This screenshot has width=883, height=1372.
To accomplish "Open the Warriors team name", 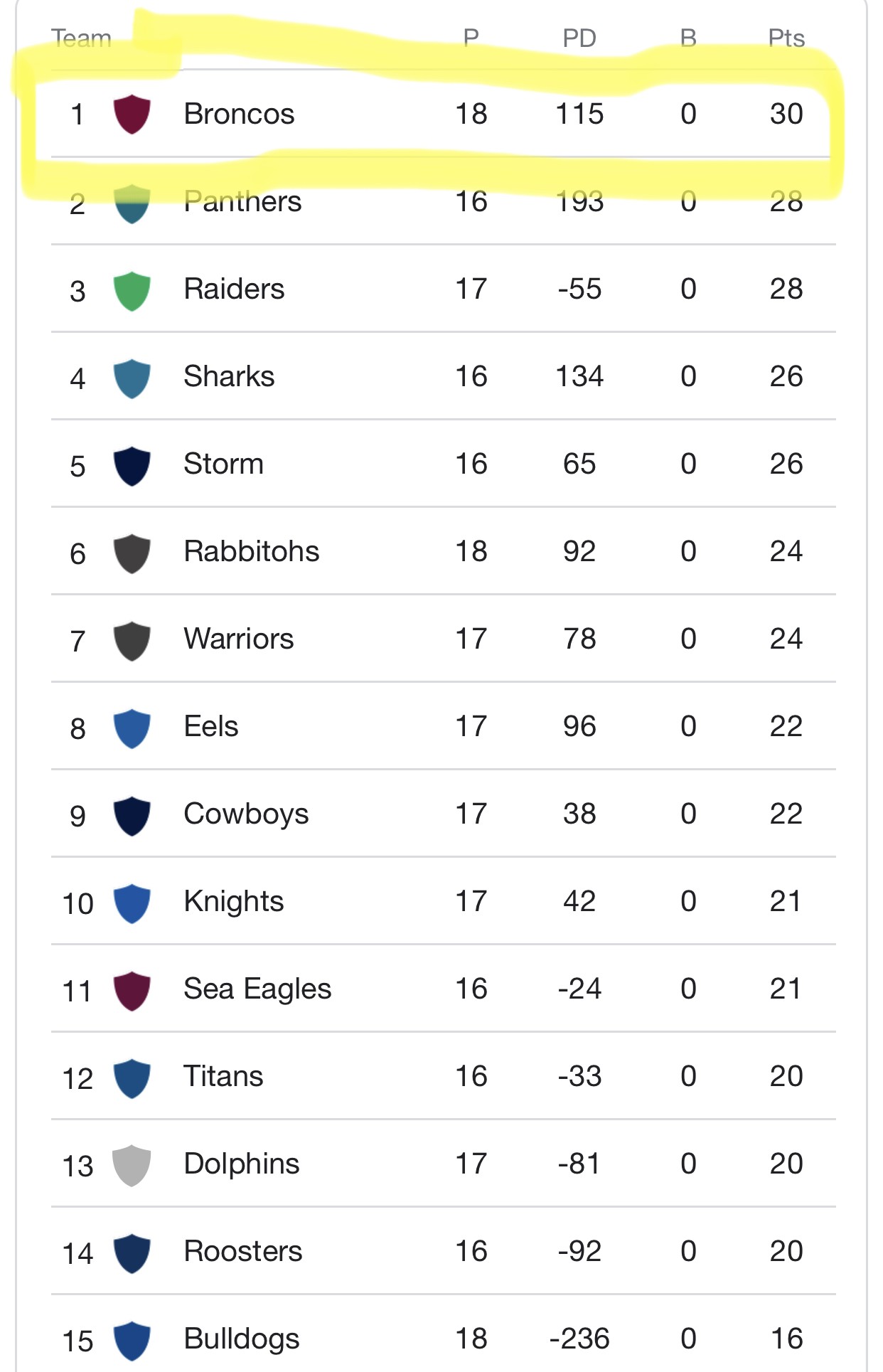I will pos(239,639).
